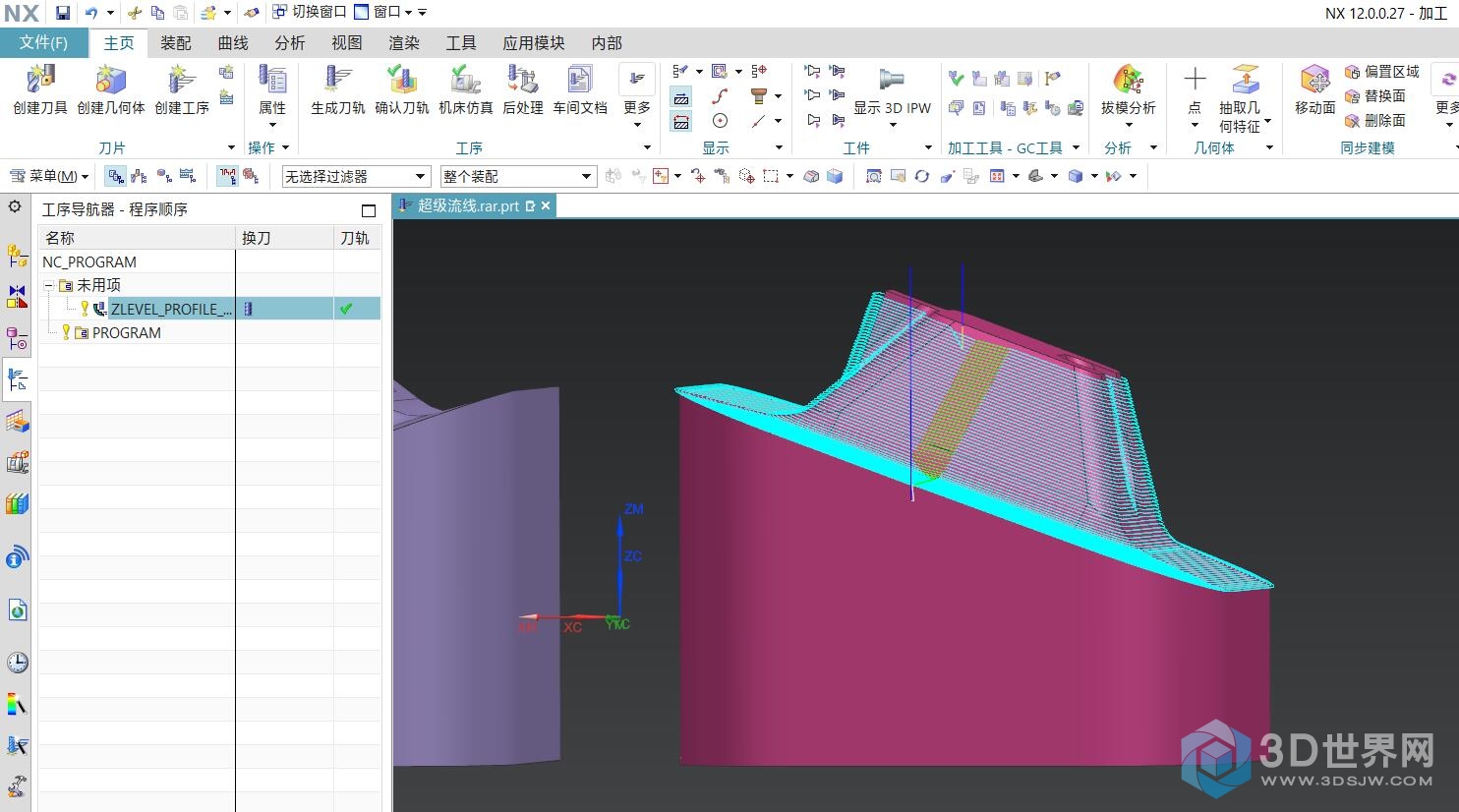Click the Fit view icon in view toolbar
Screen dimensions: 1459x812
click(x=873, y=176)
